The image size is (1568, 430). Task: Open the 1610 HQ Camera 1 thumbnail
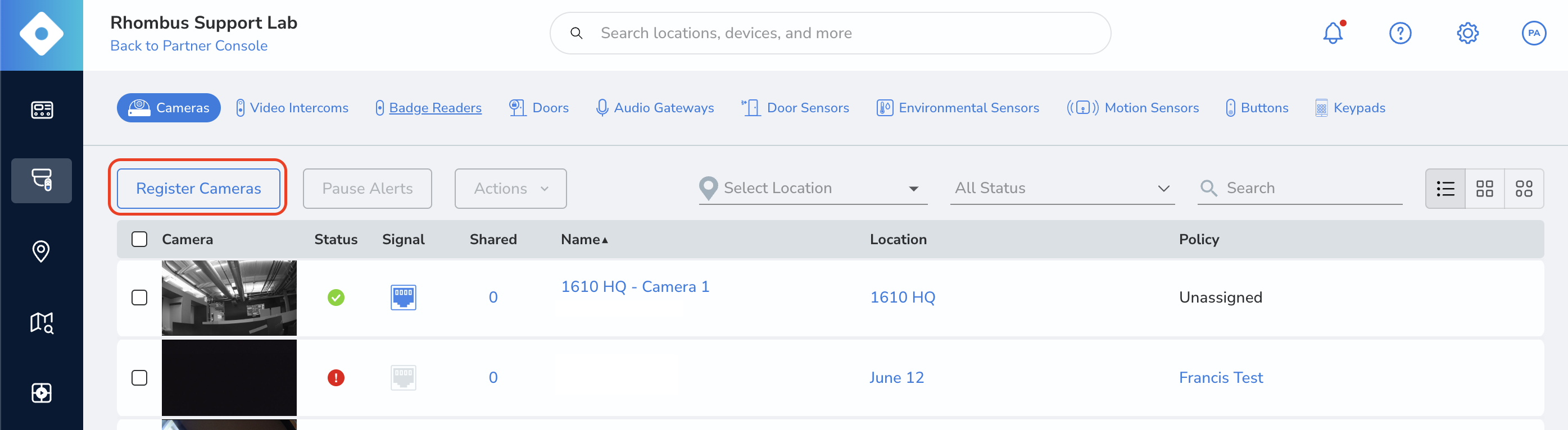229,298
